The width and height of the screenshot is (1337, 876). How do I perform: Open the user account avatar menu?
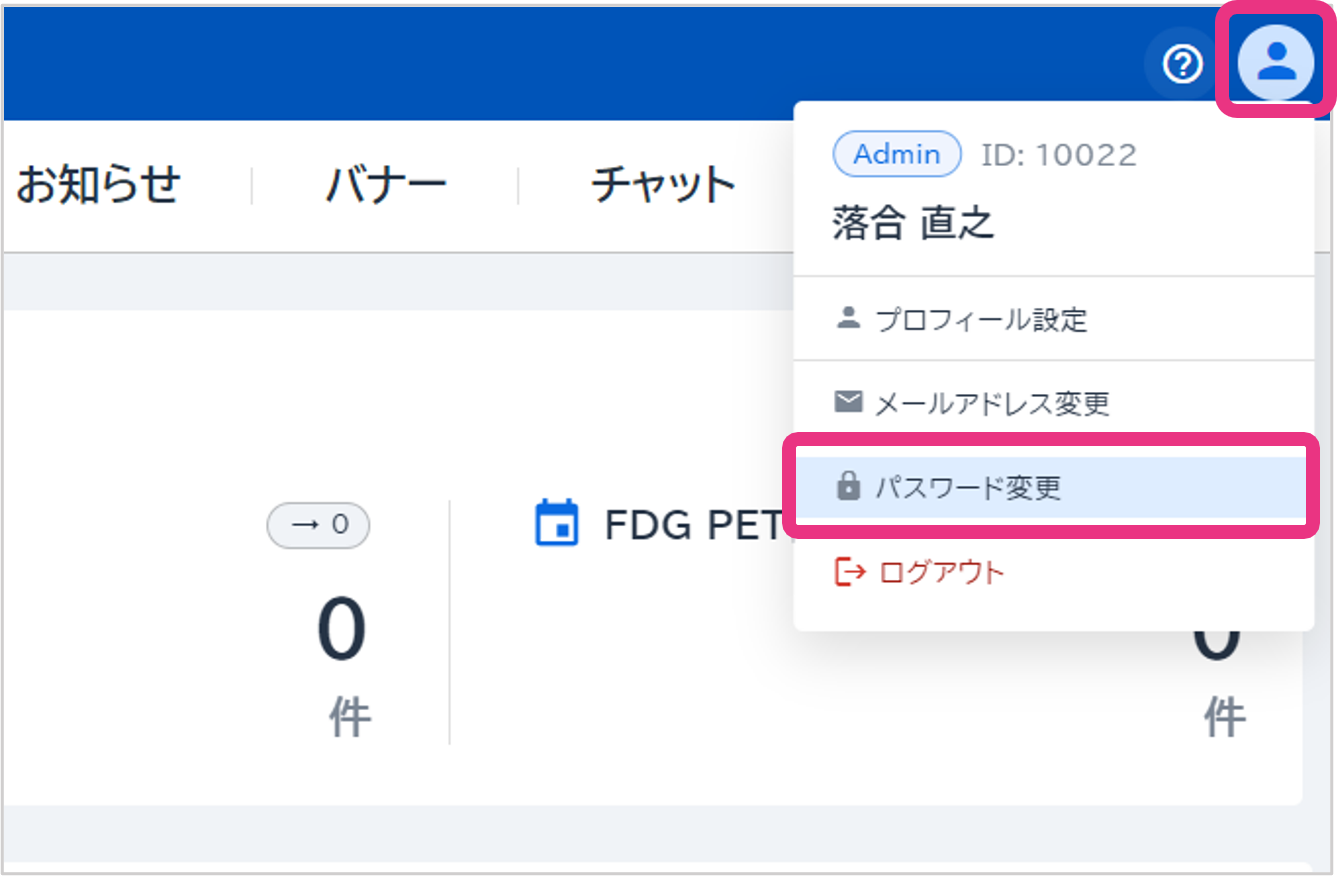pyautogui.click(x=1275, y=63)
